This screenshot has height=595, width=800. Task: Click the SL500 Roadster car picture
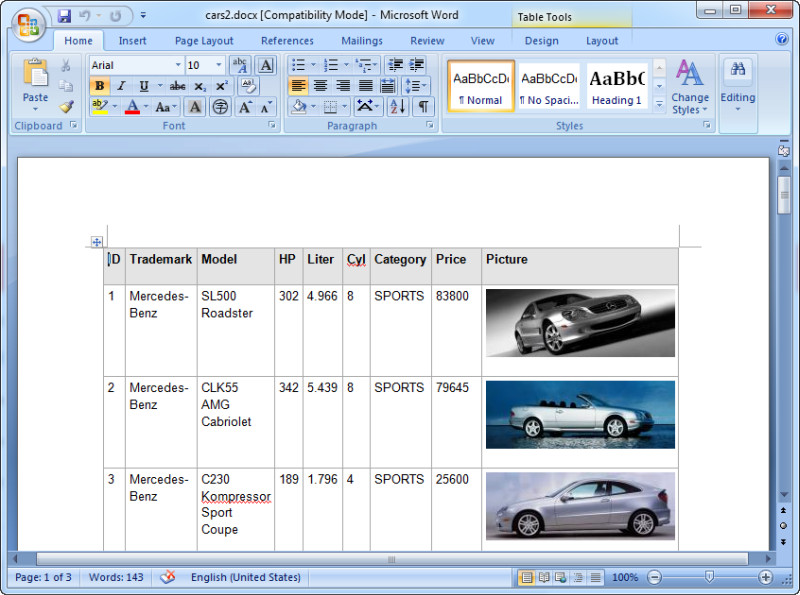(580, 323)
